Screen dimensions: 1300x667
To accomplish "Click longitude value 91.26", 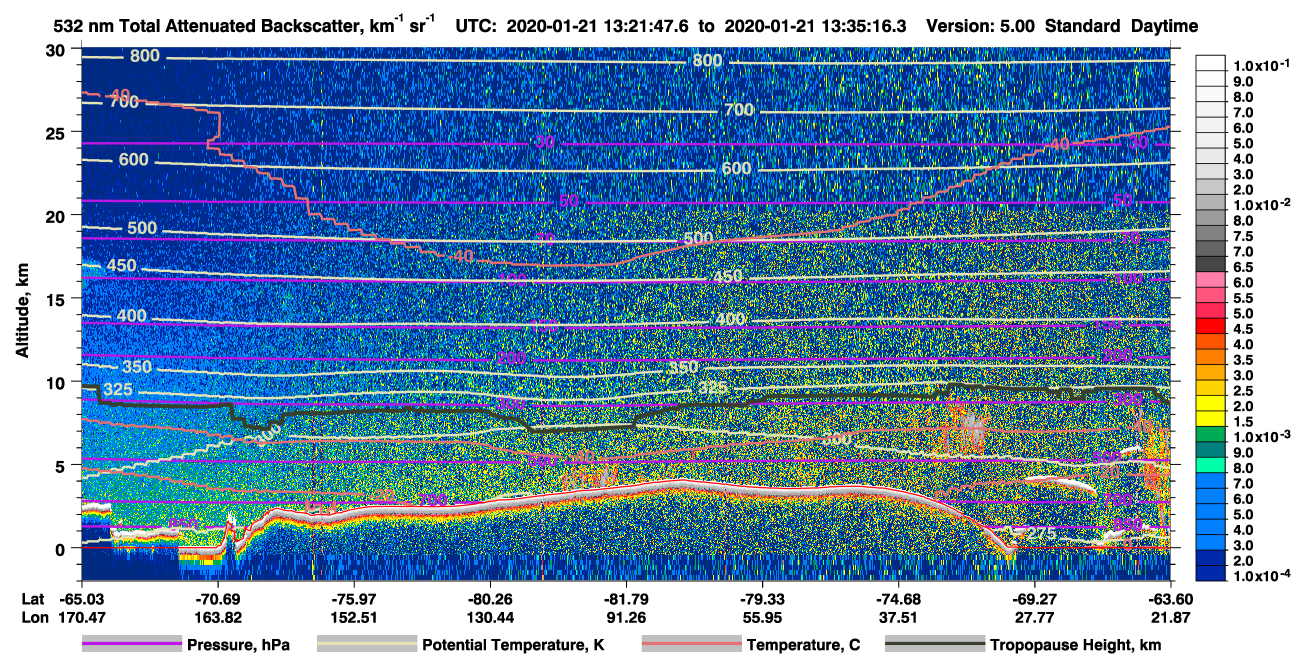I will [626, 617].
